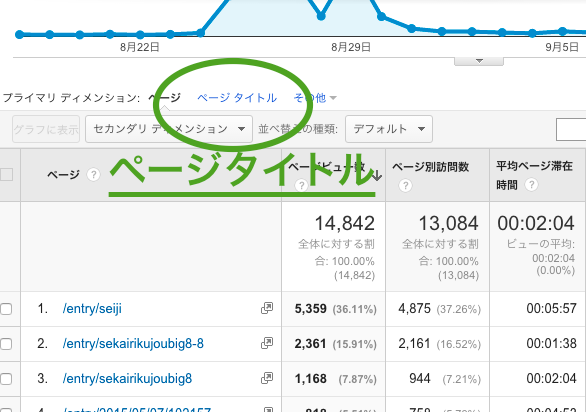This screenshot has height=412, width=586.
Task: Click the total 14,842 pageviews value
Action: tap(345, 223)
